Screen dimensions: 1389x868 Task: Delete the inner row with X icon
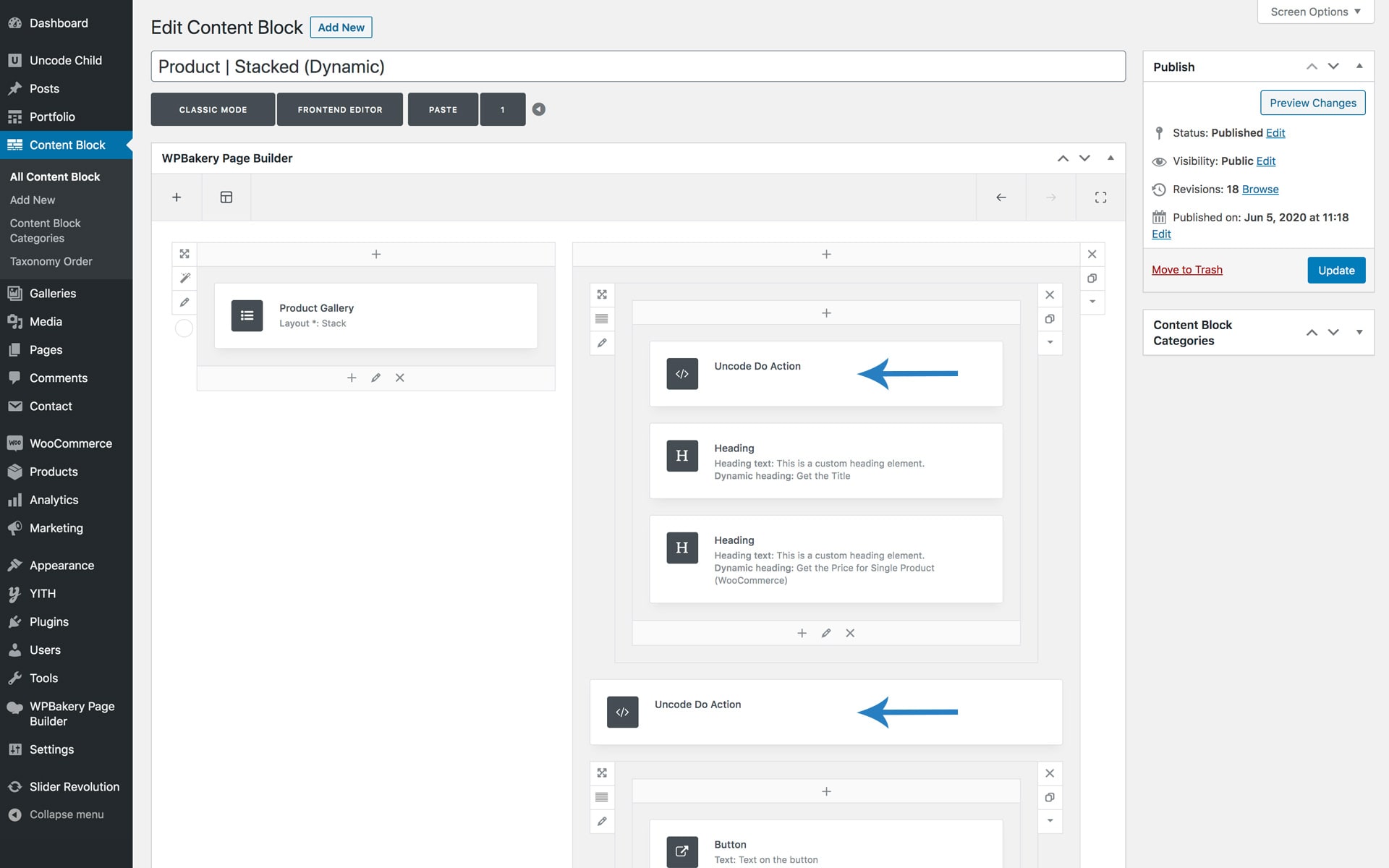(1050, 295)
